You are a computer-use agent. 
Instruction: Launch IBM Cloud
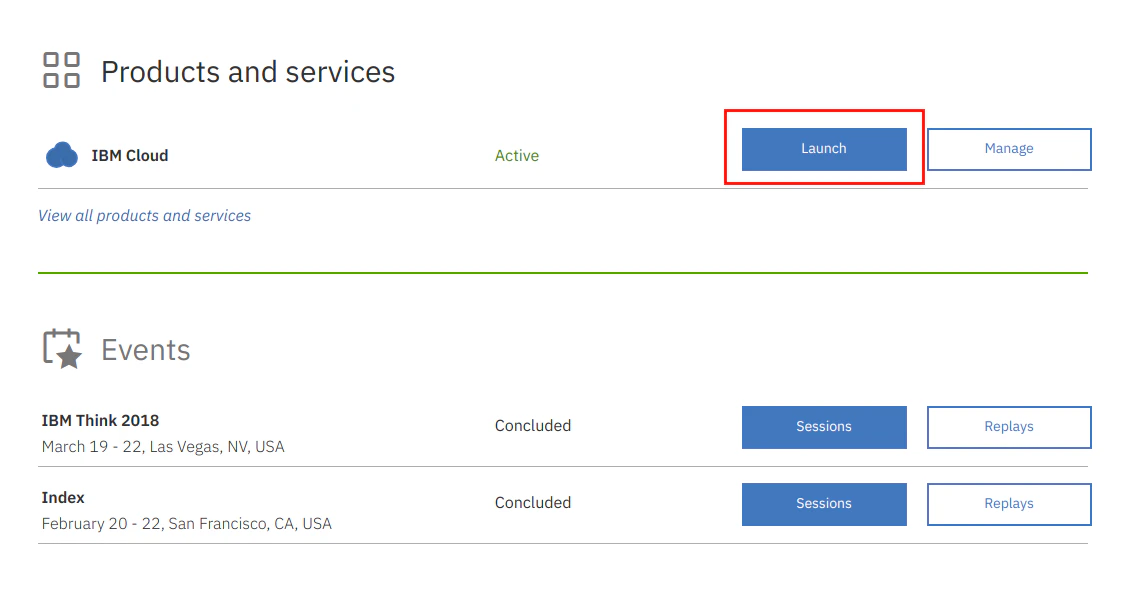click(x=824, y=149)
